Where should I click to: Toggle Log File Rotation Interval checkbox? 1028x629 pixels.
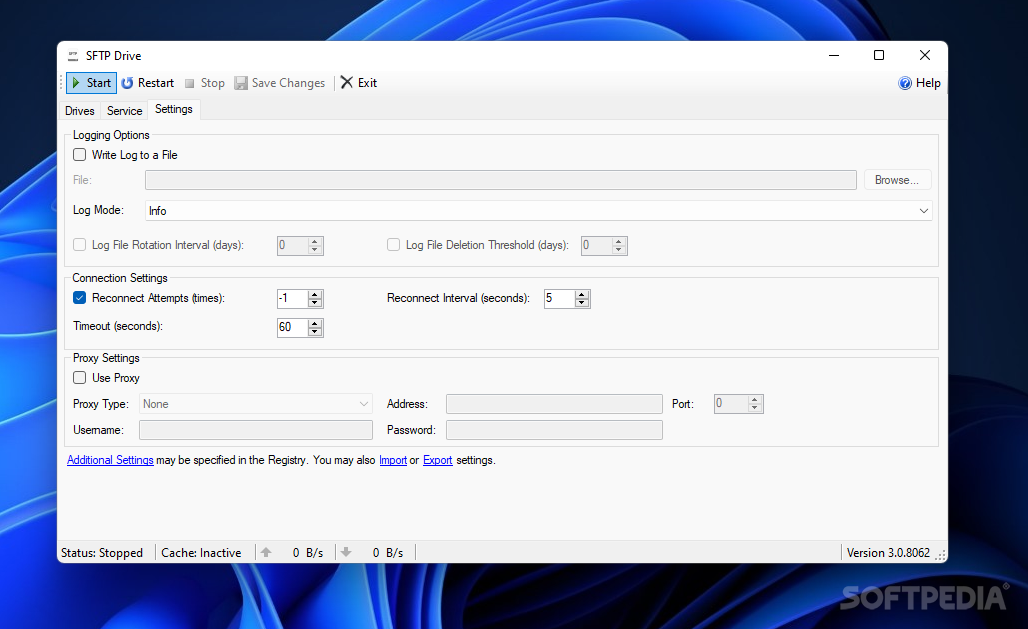79,245
